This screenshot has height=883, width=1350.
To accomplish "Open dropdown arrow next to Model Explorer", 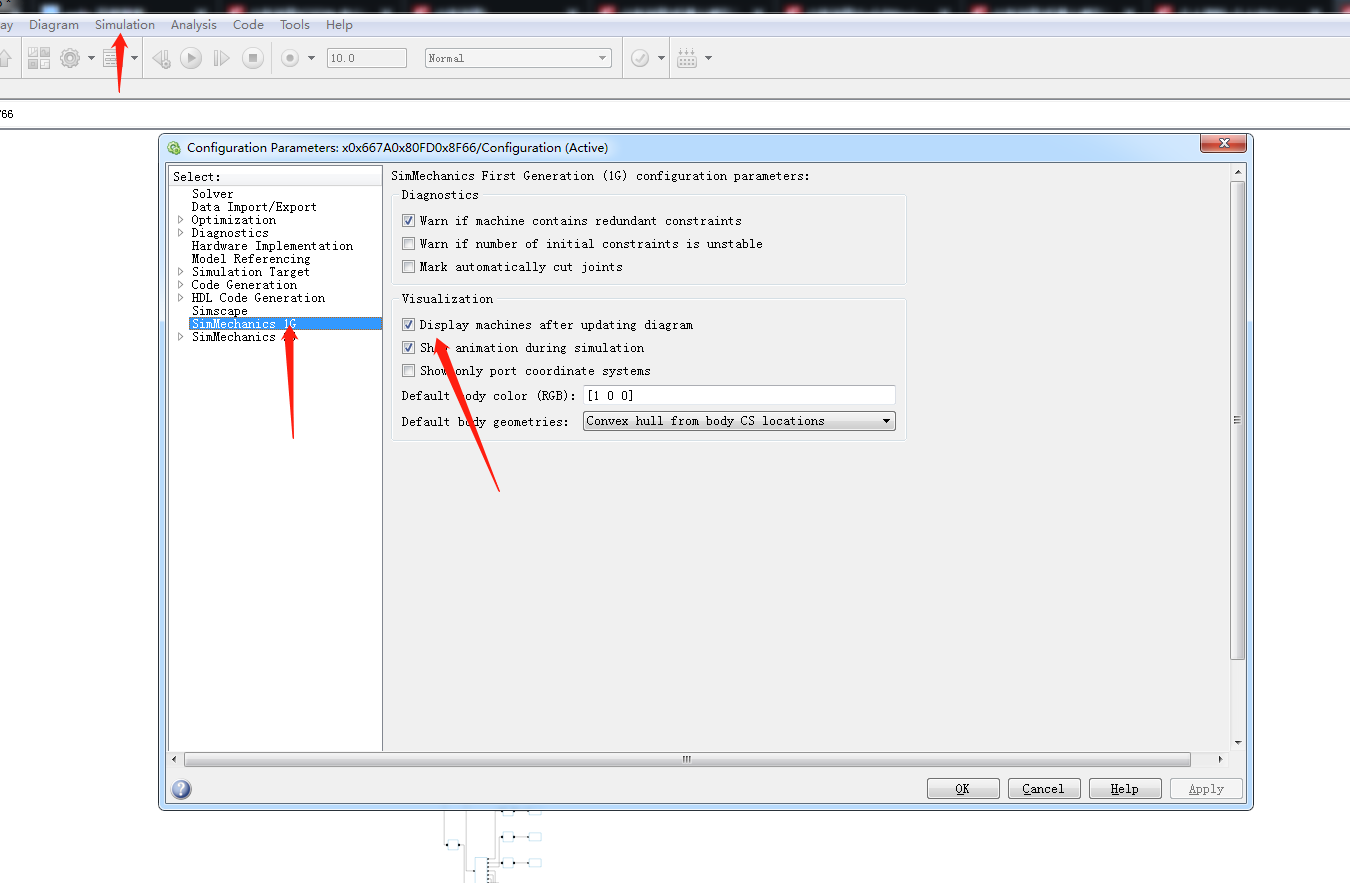I will click(x=134, y=58).
